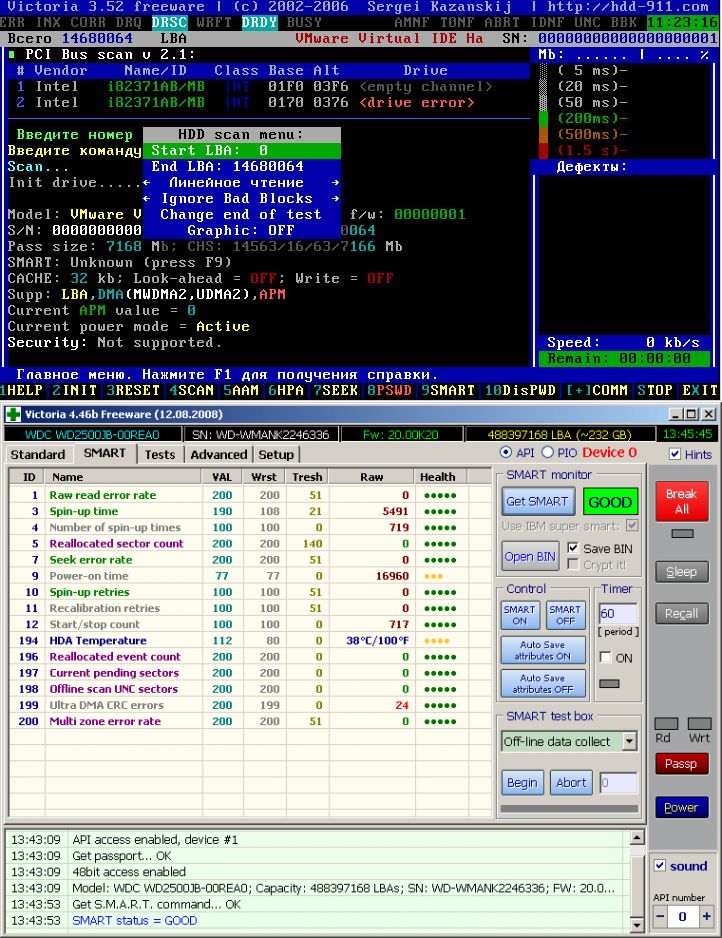
Task: Click the 7SEEK function key label
Action: tap(336, 390)
